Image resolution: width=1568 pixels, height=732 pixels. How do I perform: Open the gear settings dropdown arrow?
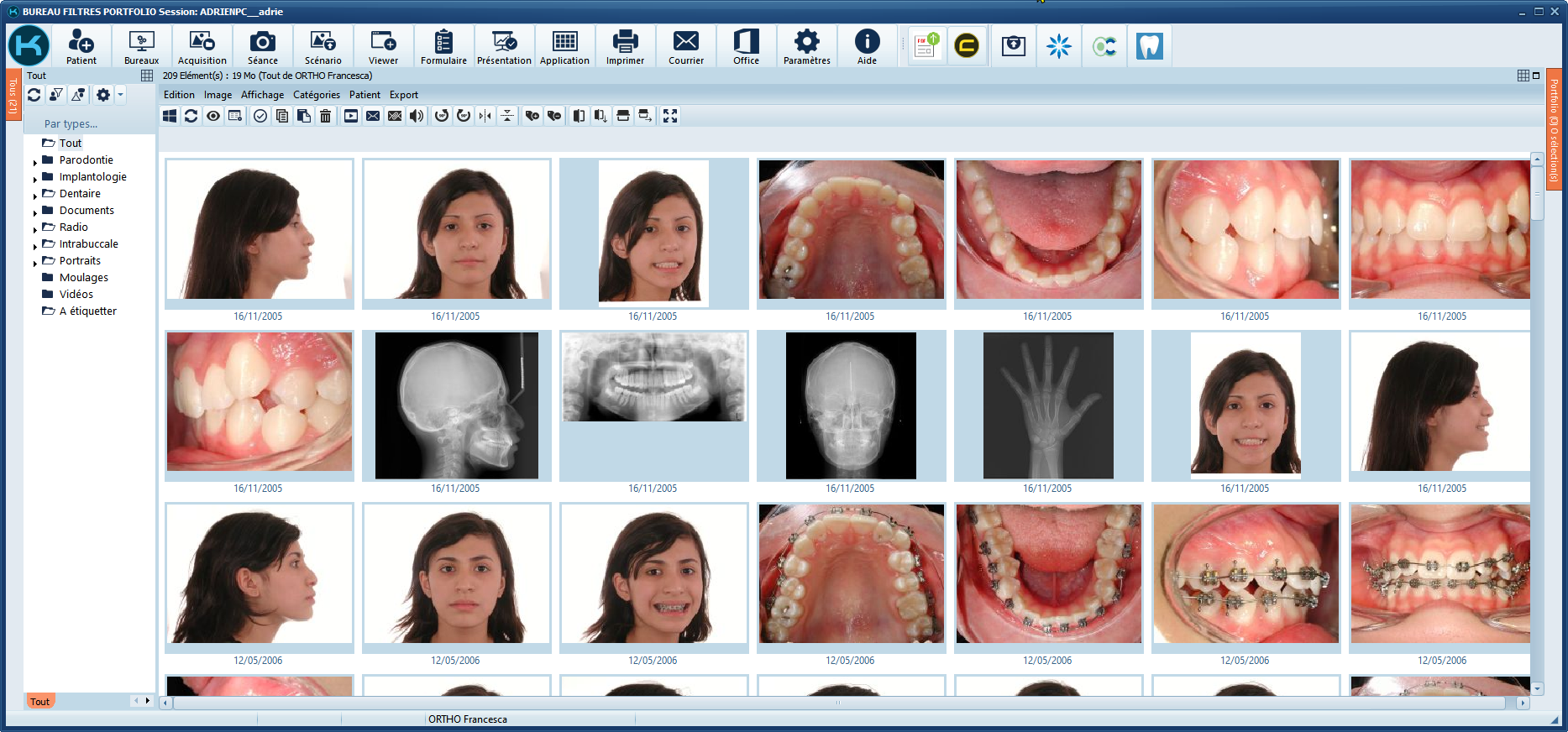(121, 95)
